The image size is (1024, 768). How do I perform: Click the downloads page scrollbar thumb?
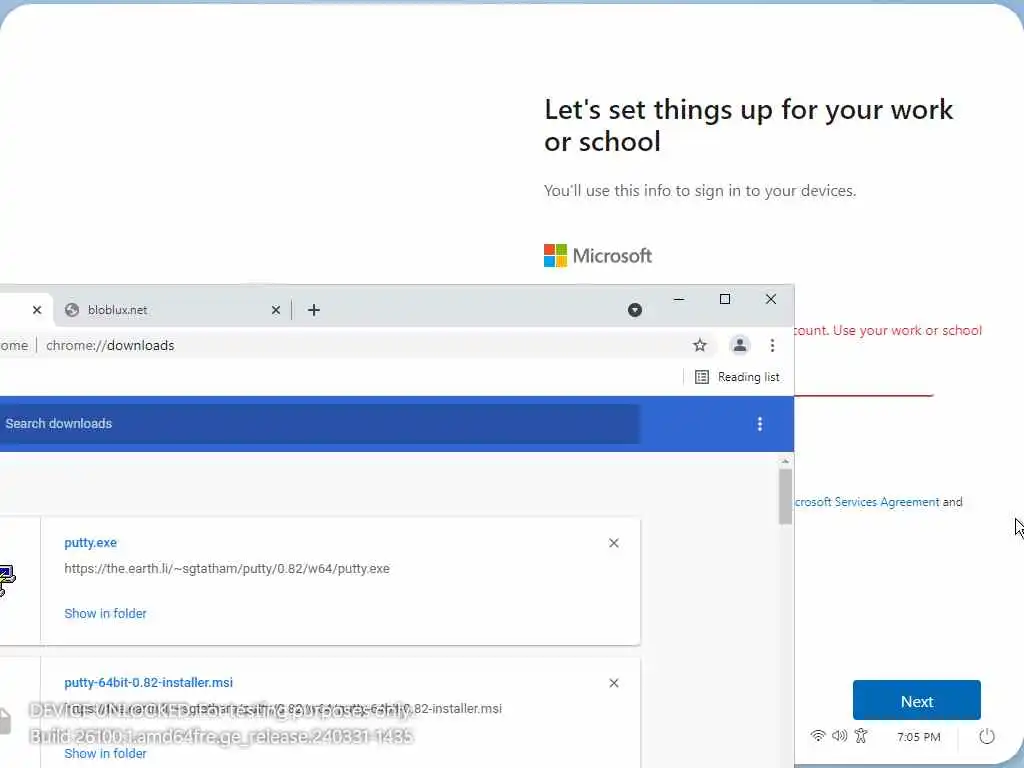pyautogui.click(x=785, y=496)
